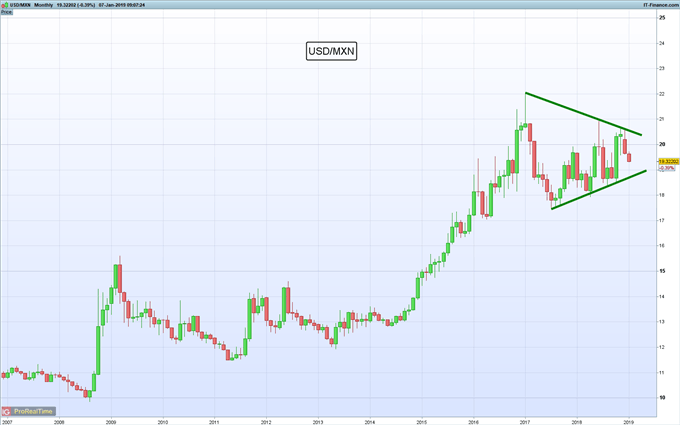
Task: Select the USD/MXN text box annotation
Action: (x=331, y=51)
